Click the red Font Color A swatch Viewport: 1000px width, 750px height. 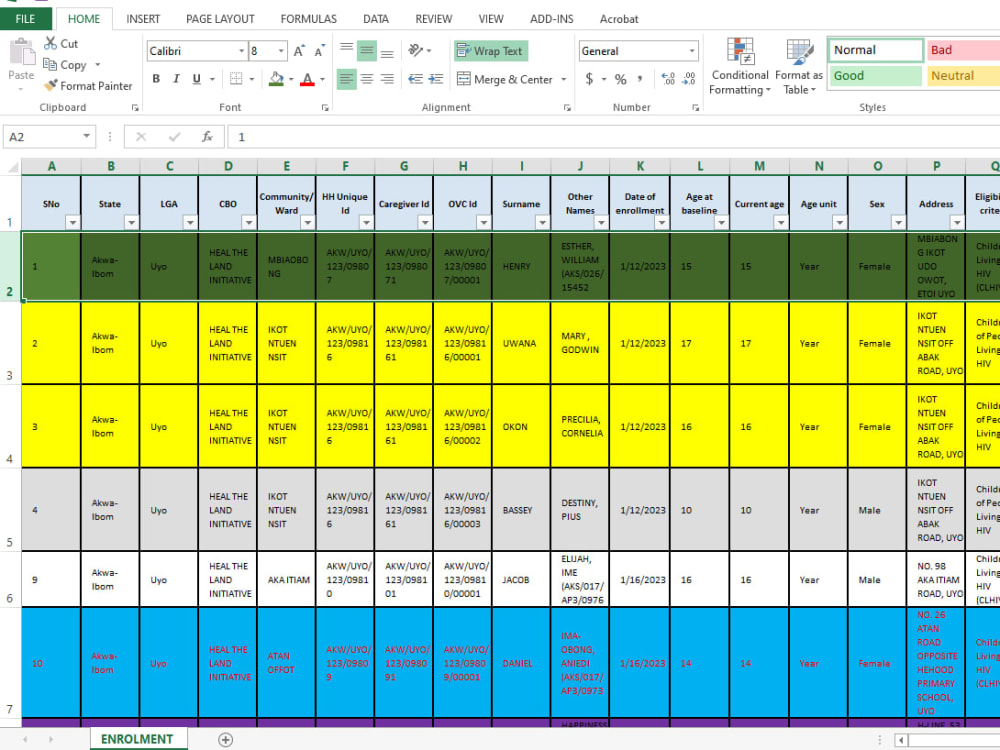307,79
